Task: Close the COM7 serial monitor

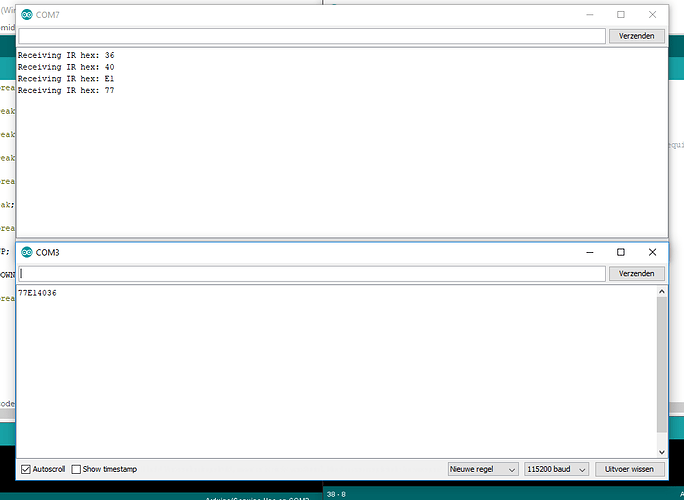Action: (x=652, y=15)
